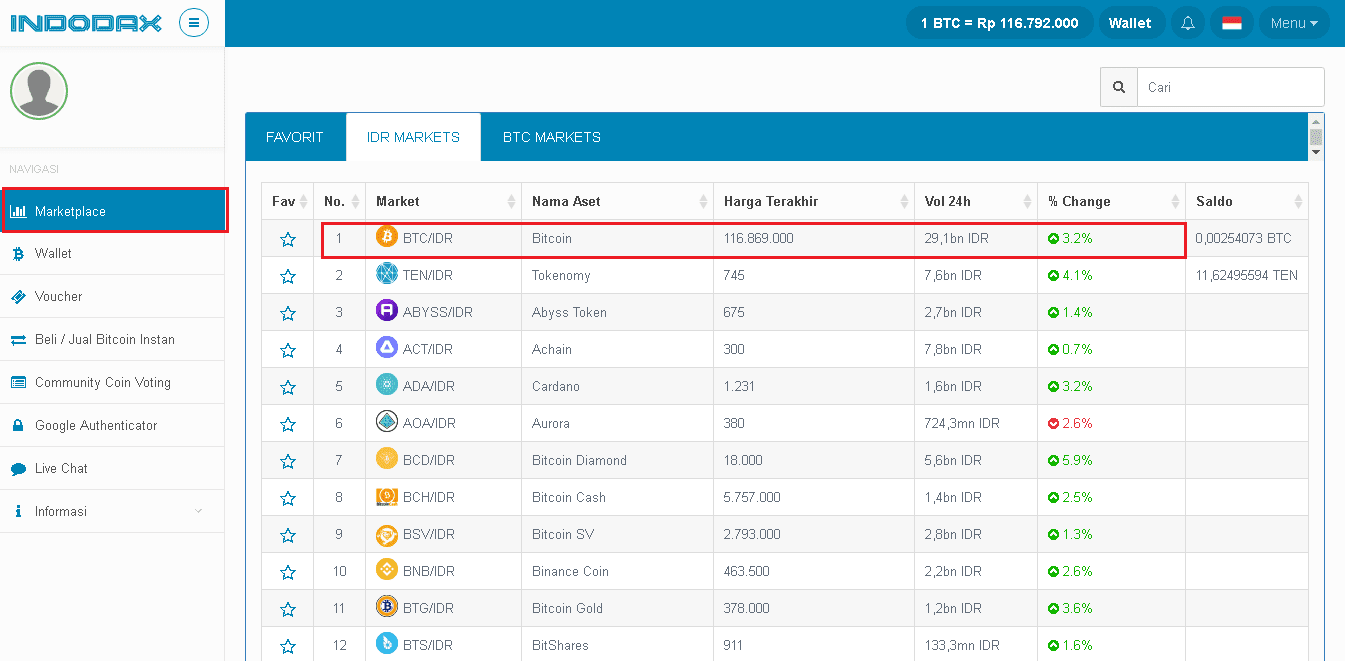Favorite the BNB/IDR market star

tap(288, 572)
